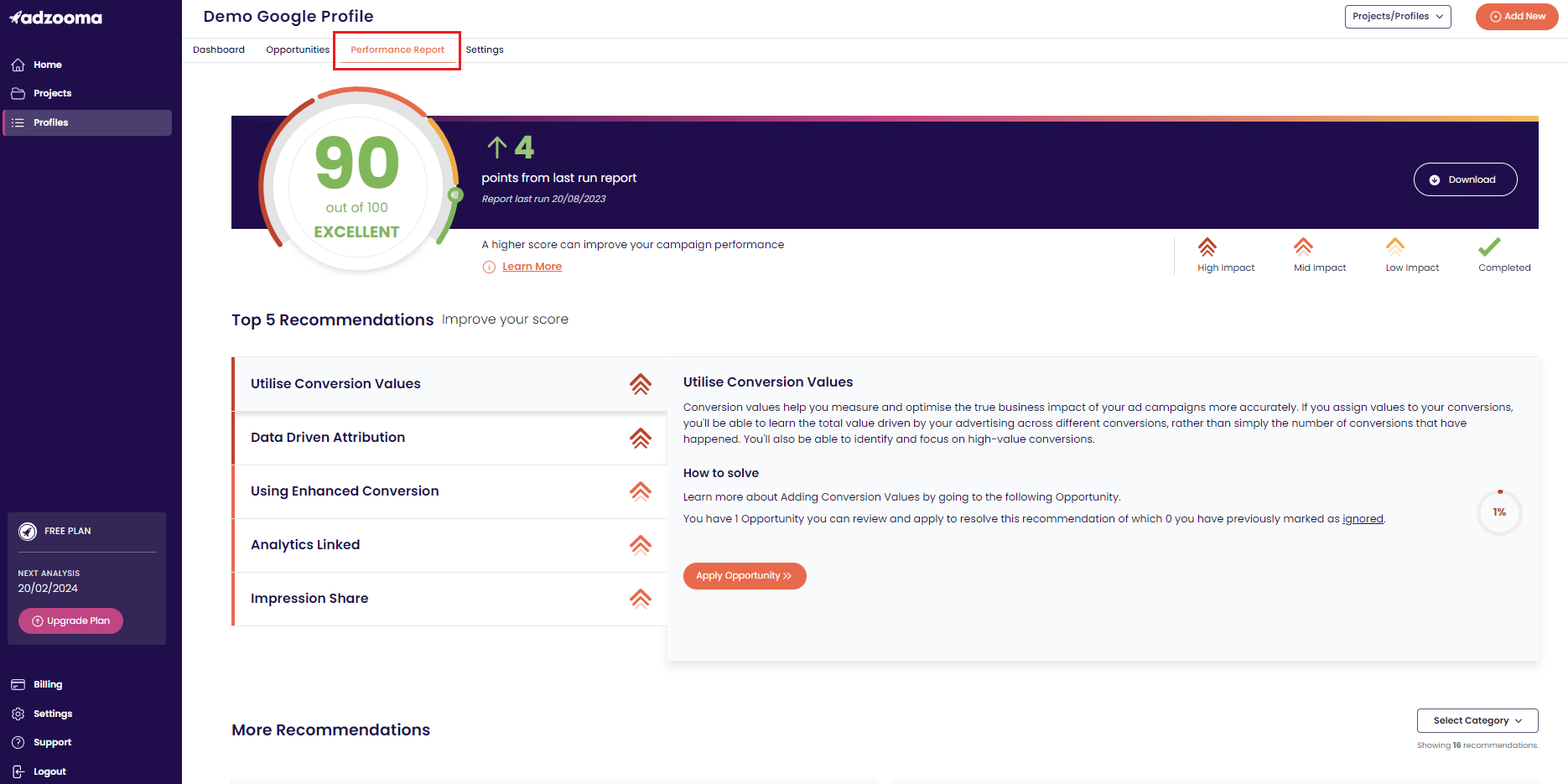Open the profile Settings tab
This screenshot has width=1568, height=784.
[x=485, y=49]
